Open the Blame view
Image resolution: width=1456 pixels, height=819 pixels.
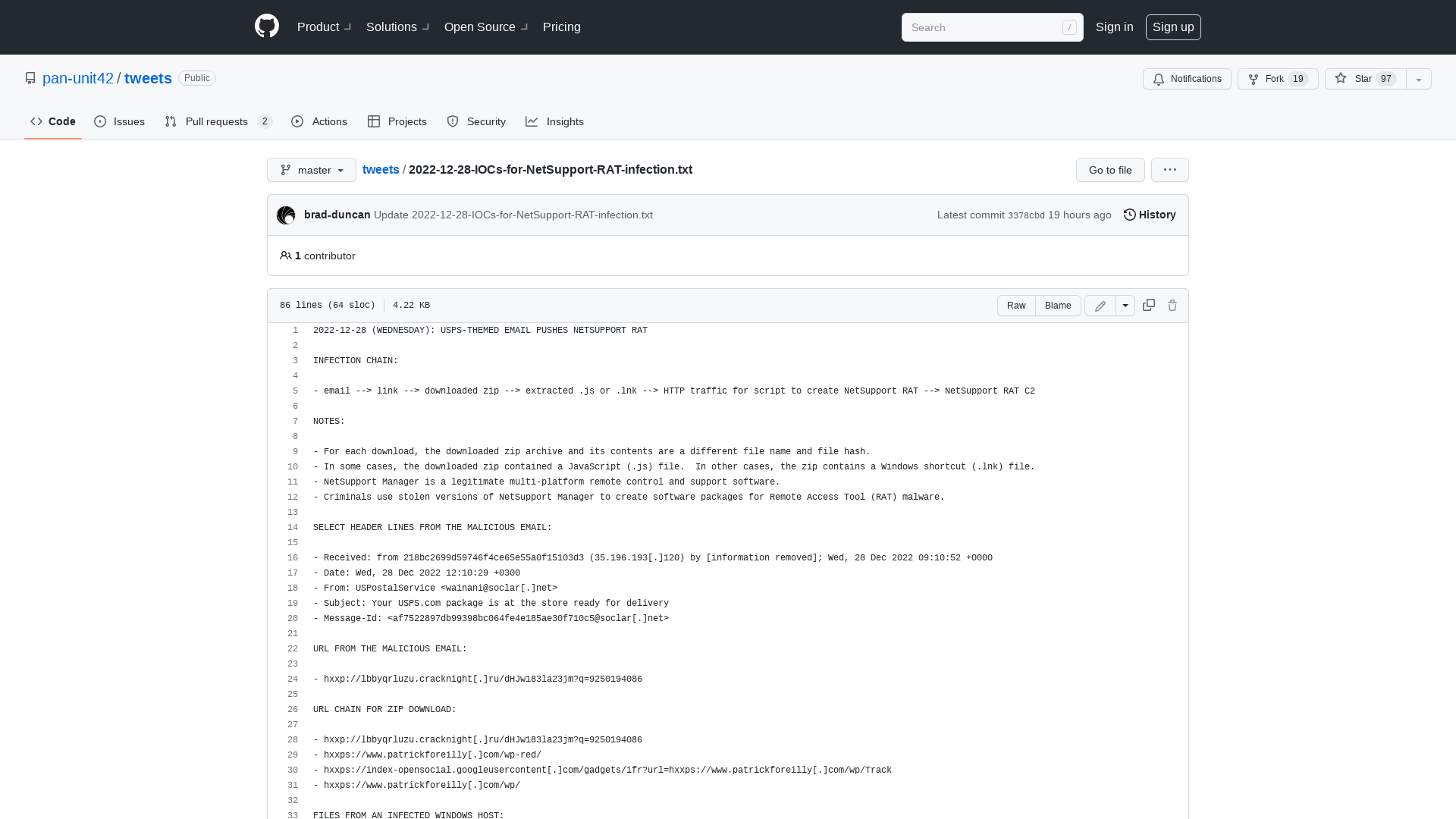click(1058, 306)
